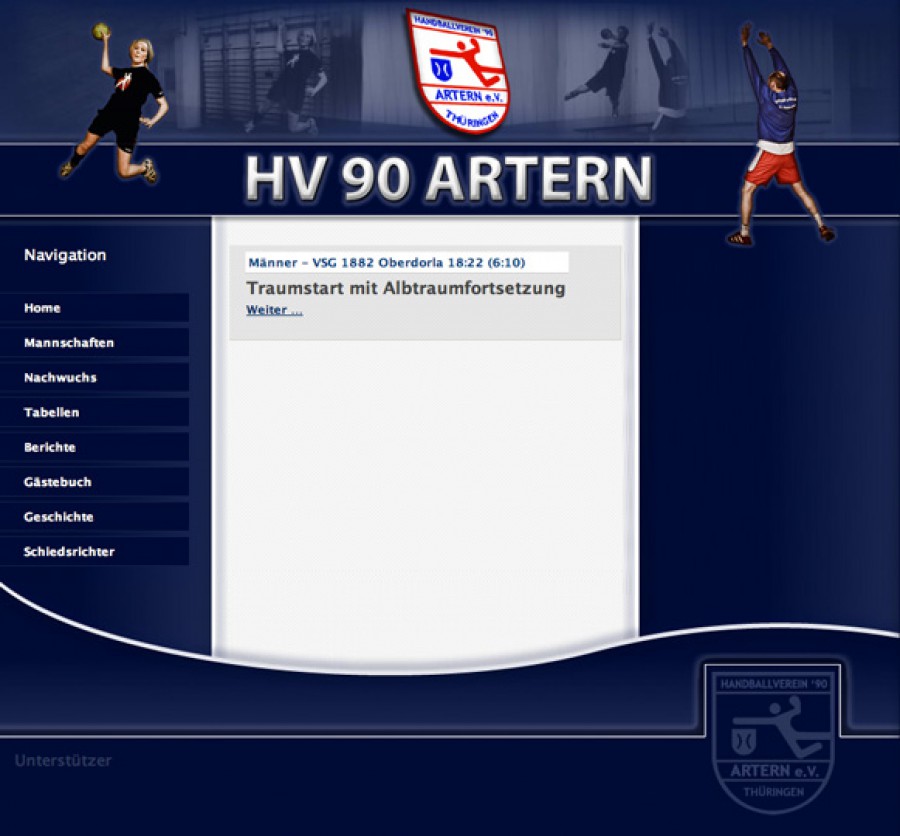Select Schiedsrichter in the navigation
The height and width of the screenshot is (836, 900).
95,552
